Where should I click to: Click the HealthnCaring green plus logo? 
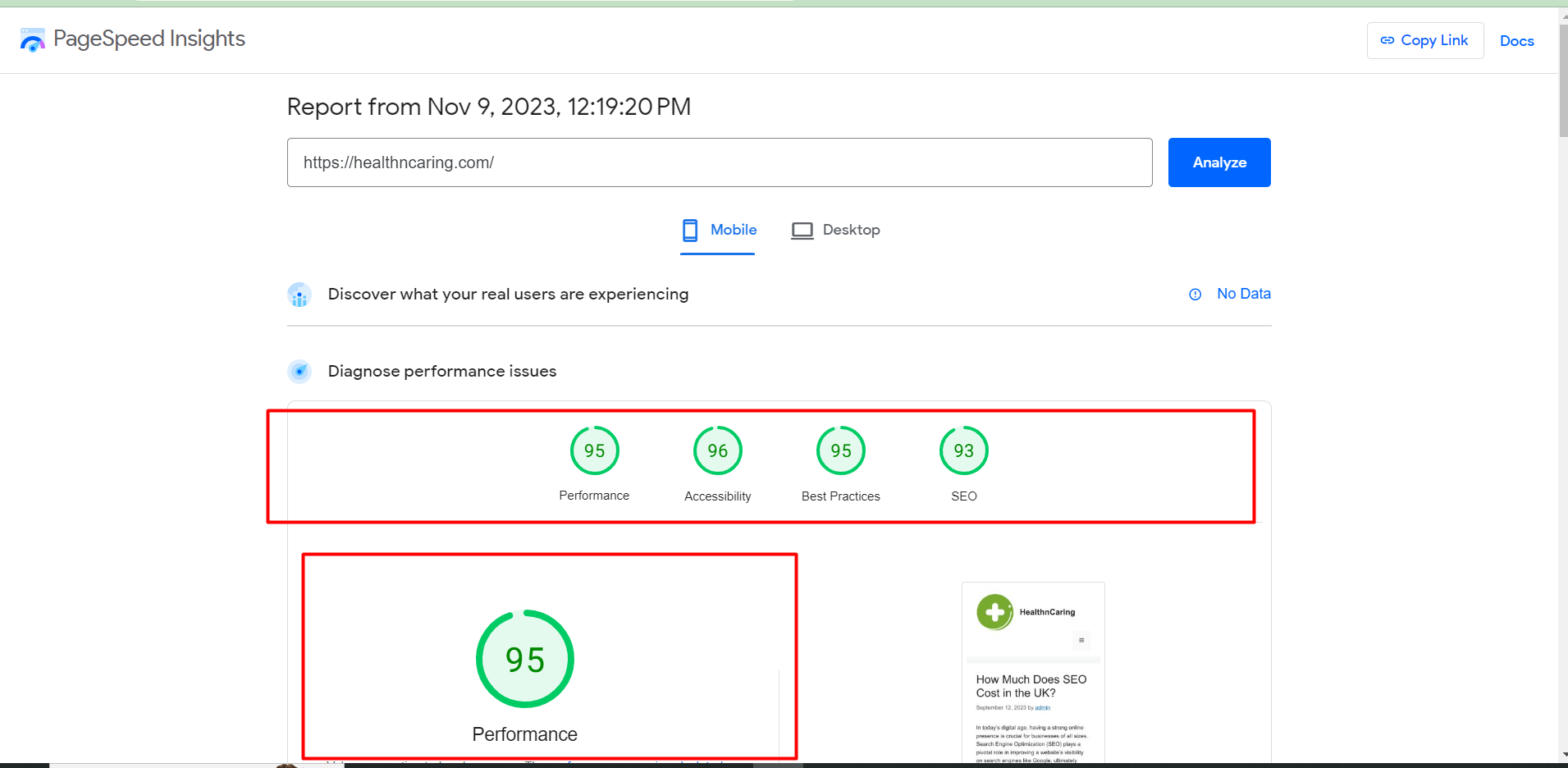click(x=994, y=612)
